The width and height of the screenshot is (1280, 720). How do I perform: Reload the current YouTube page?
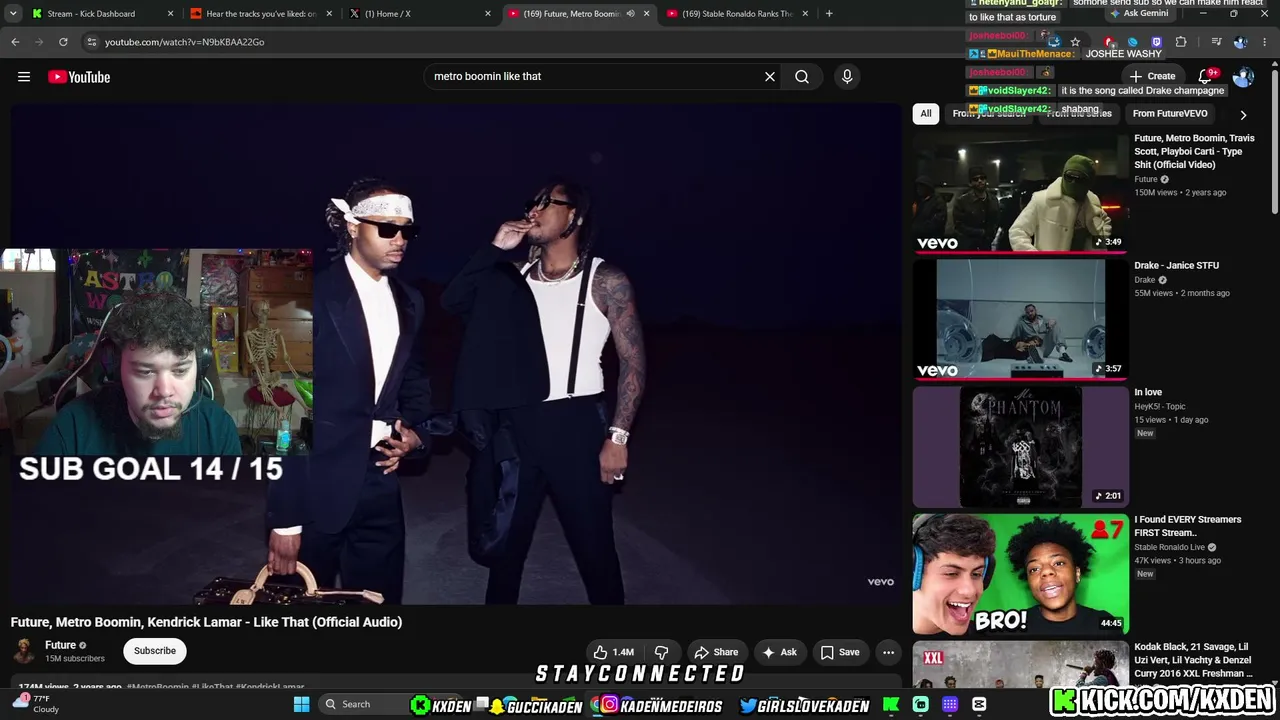coord(63,42)
